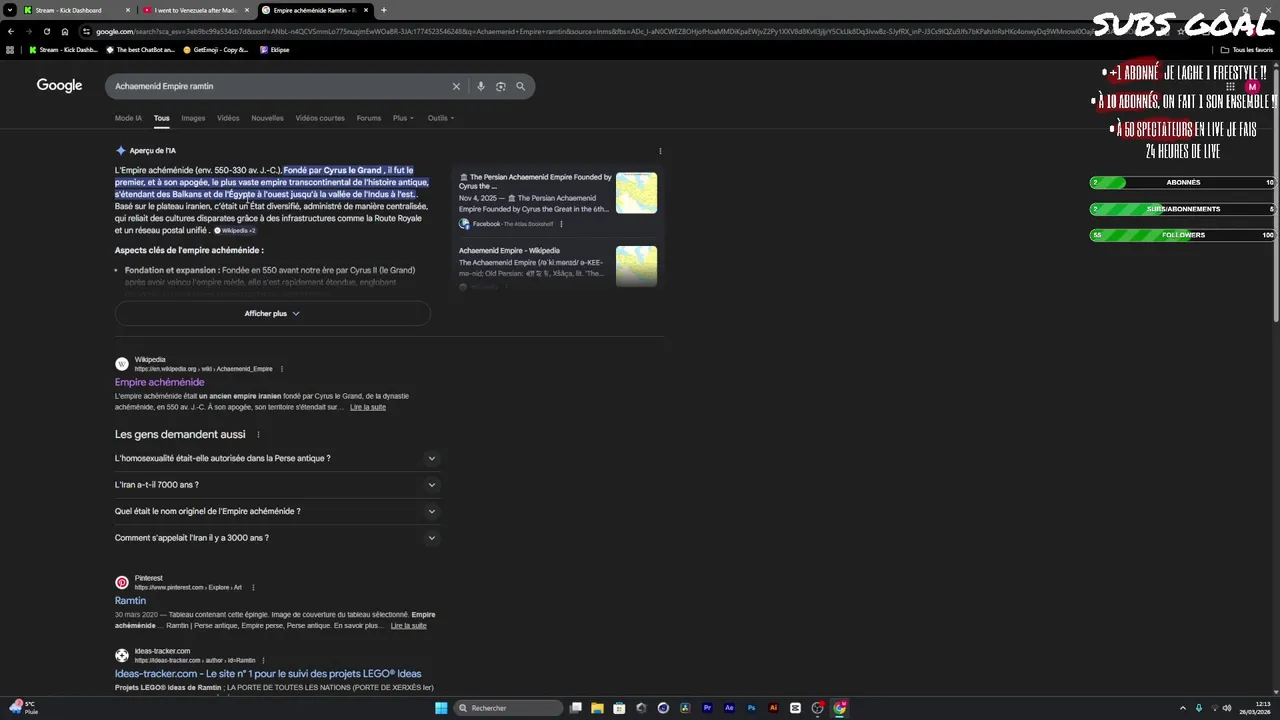Open CapCut from the taskbar

pos(795,708)
